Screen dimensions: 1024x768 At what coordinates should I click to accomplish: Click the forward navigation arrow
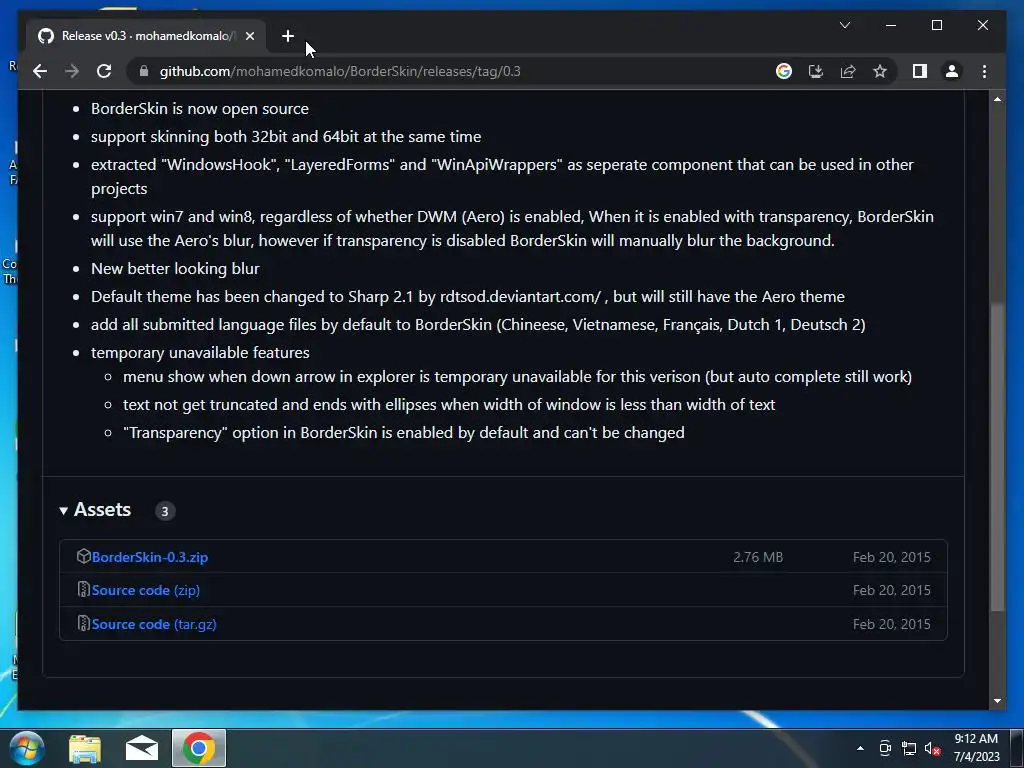[x=72, y=71]
